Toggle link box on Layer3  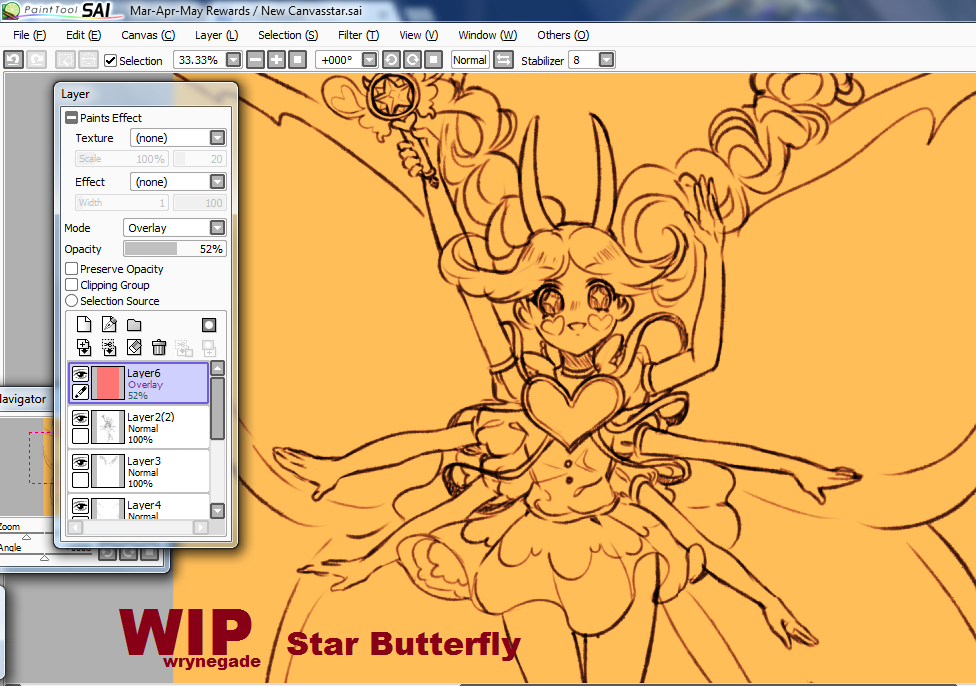80,479
